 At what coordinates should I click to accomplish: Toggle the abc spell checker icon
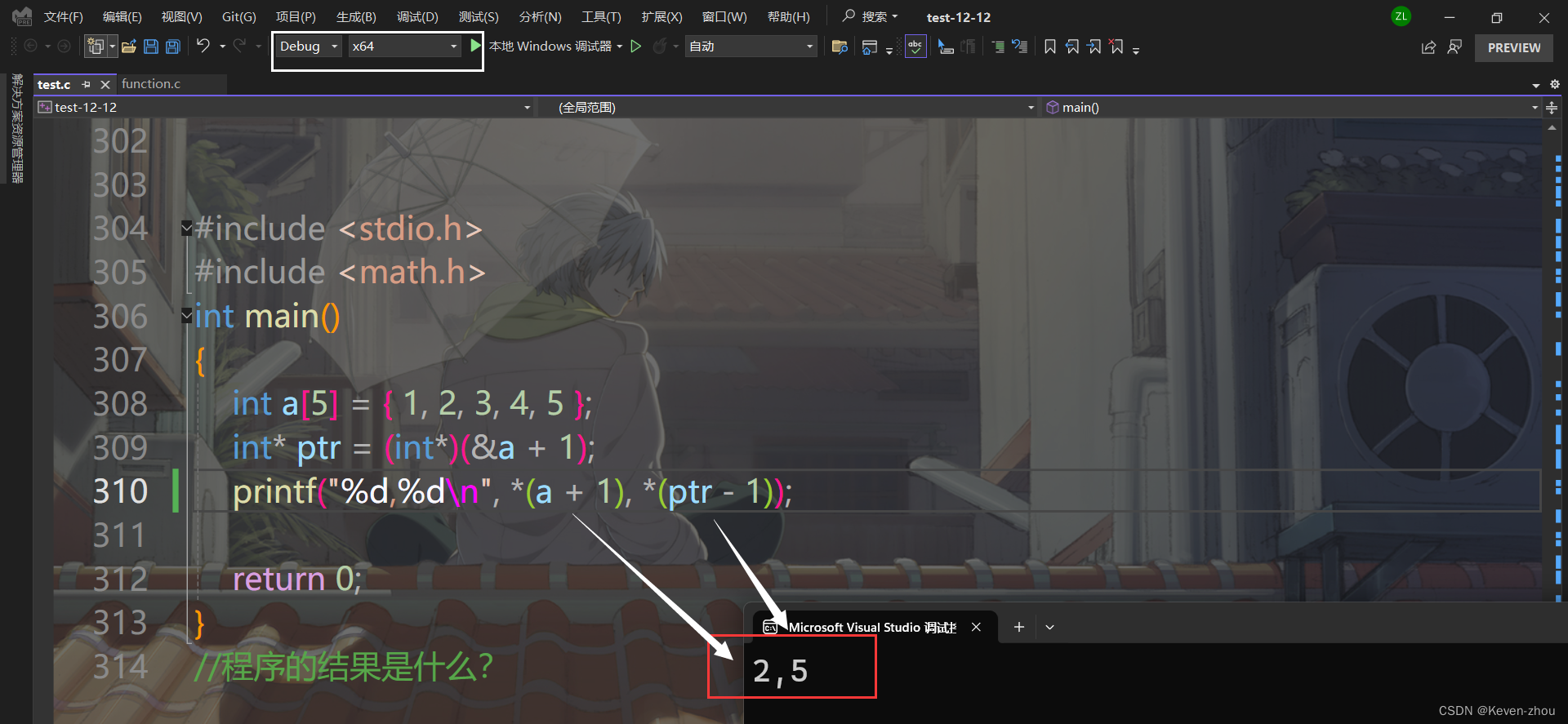pos(915,47)
